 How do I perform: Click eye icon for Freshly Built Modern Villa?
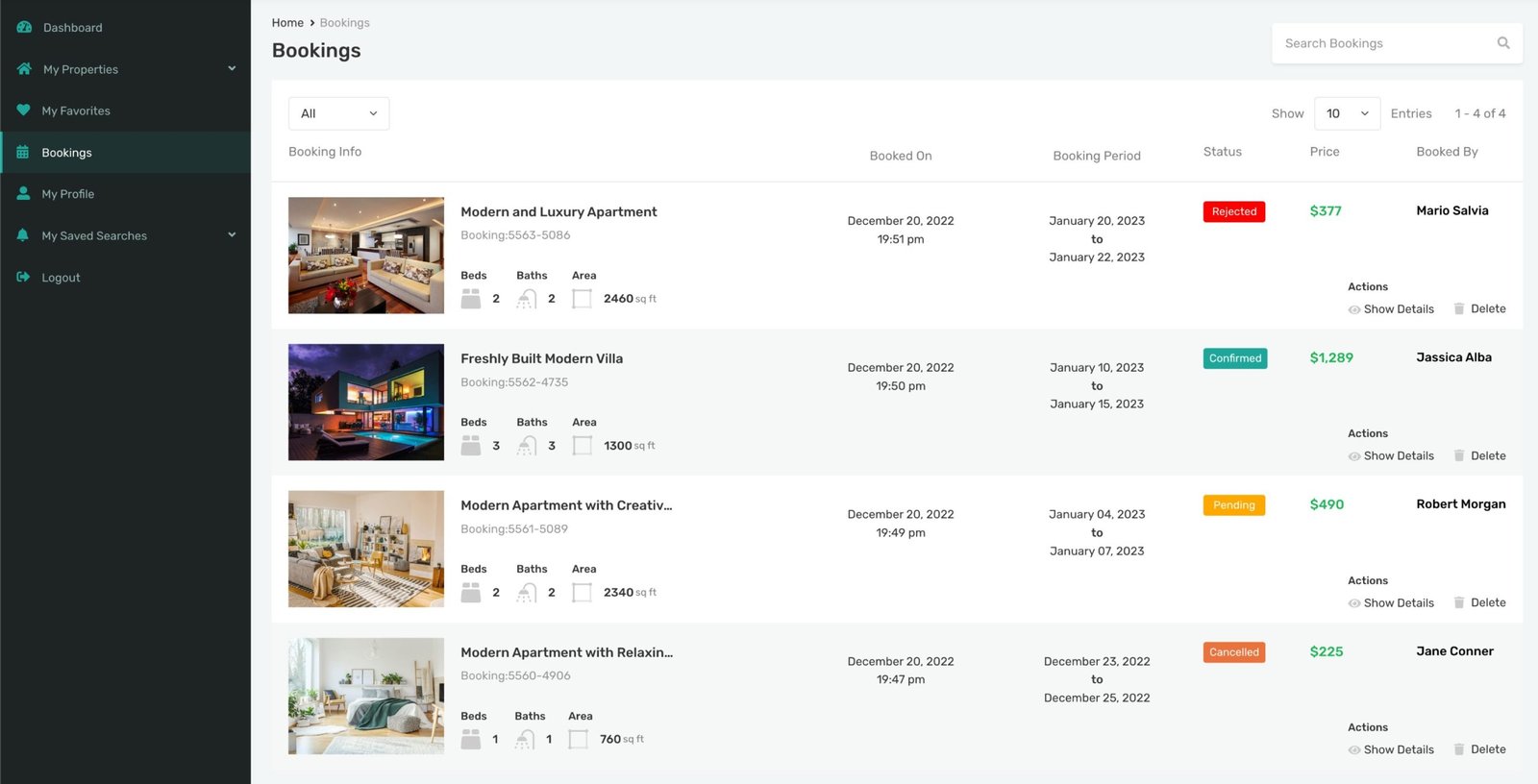click(x=1353, y=456)
